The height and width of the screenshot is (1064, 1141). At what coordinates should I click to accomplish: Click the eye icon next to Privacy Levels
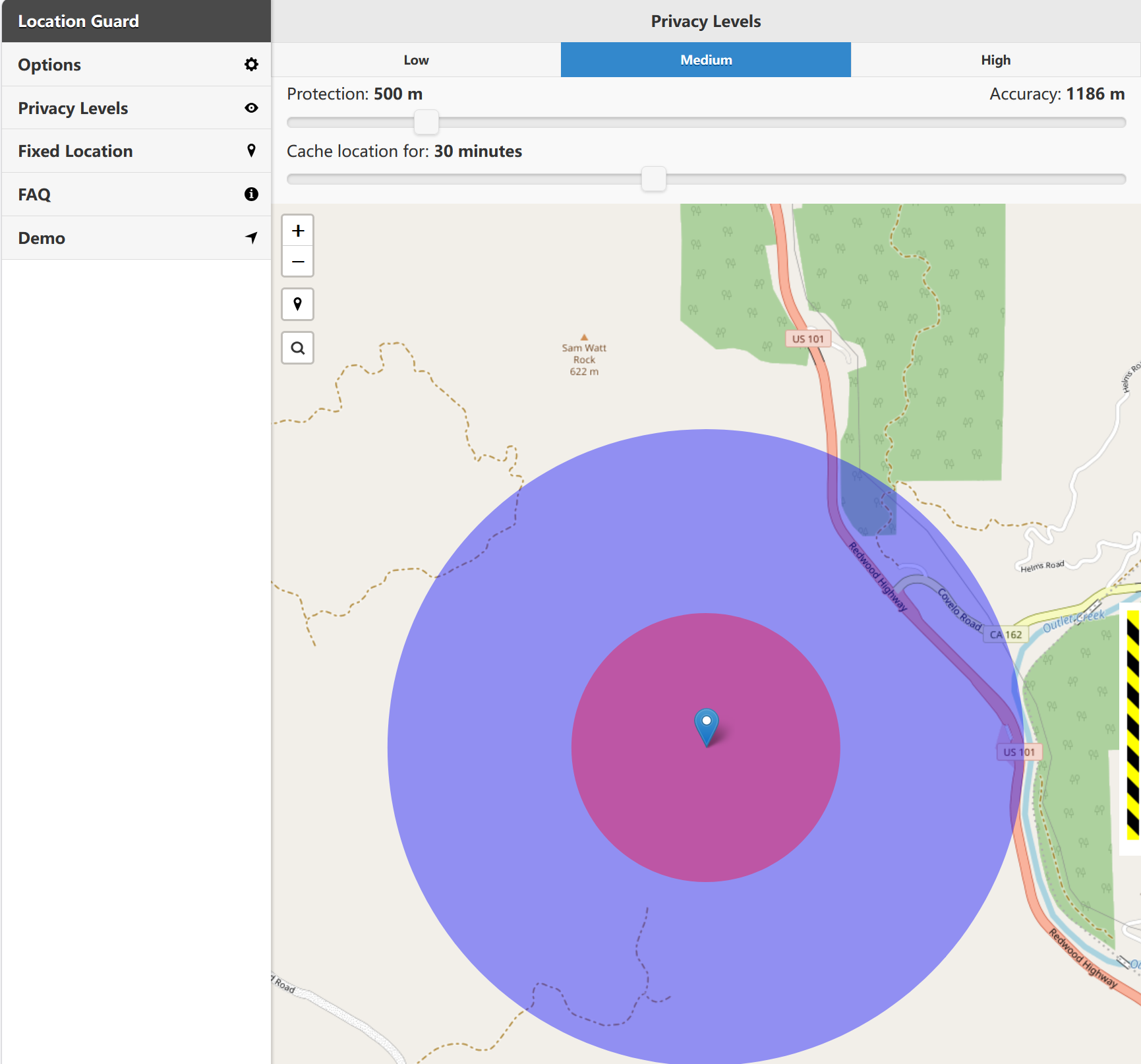pos(251,108)
